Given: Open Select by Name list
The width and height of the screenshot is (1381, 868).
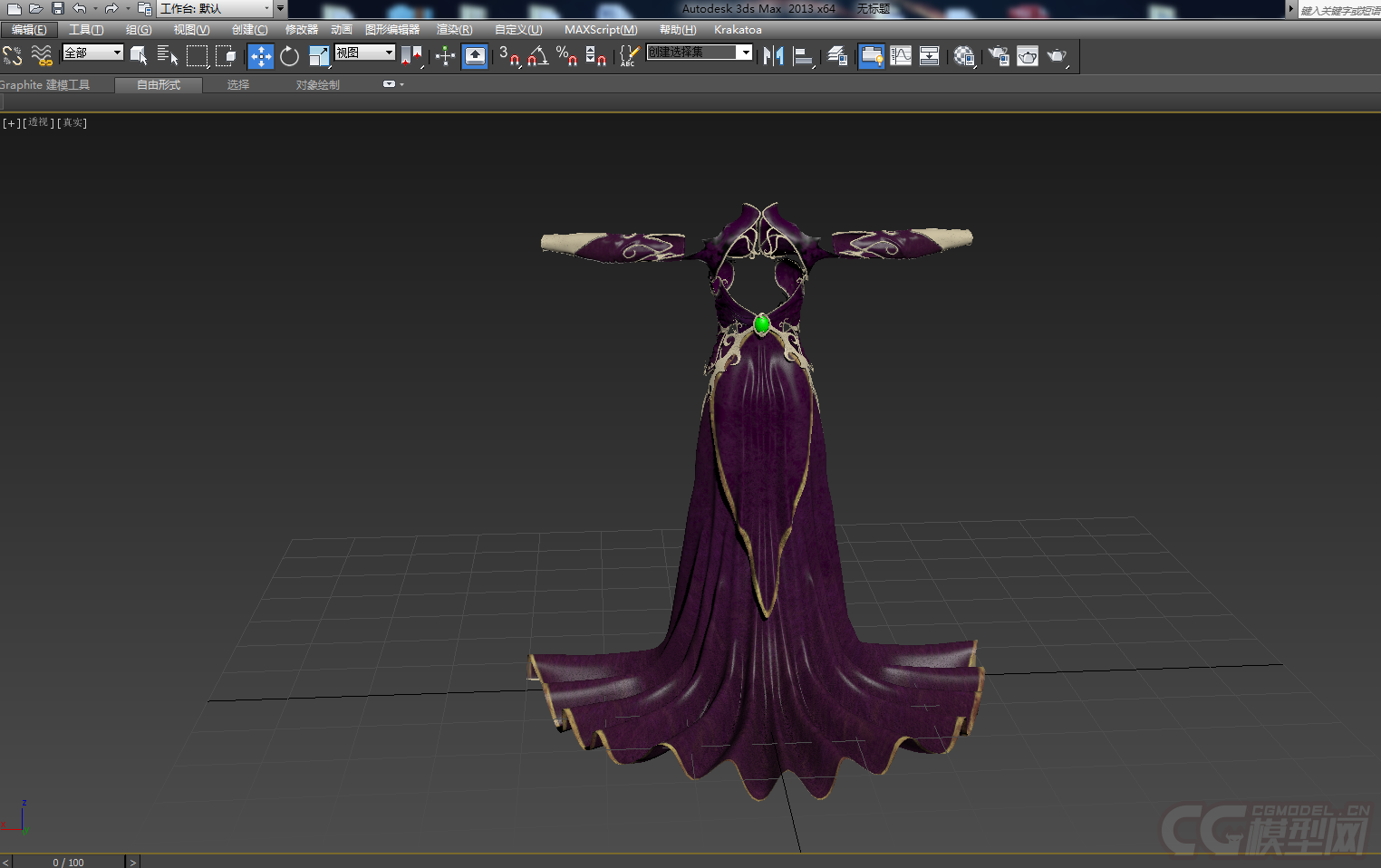Looking at the screenshot, I should (168, 56).
